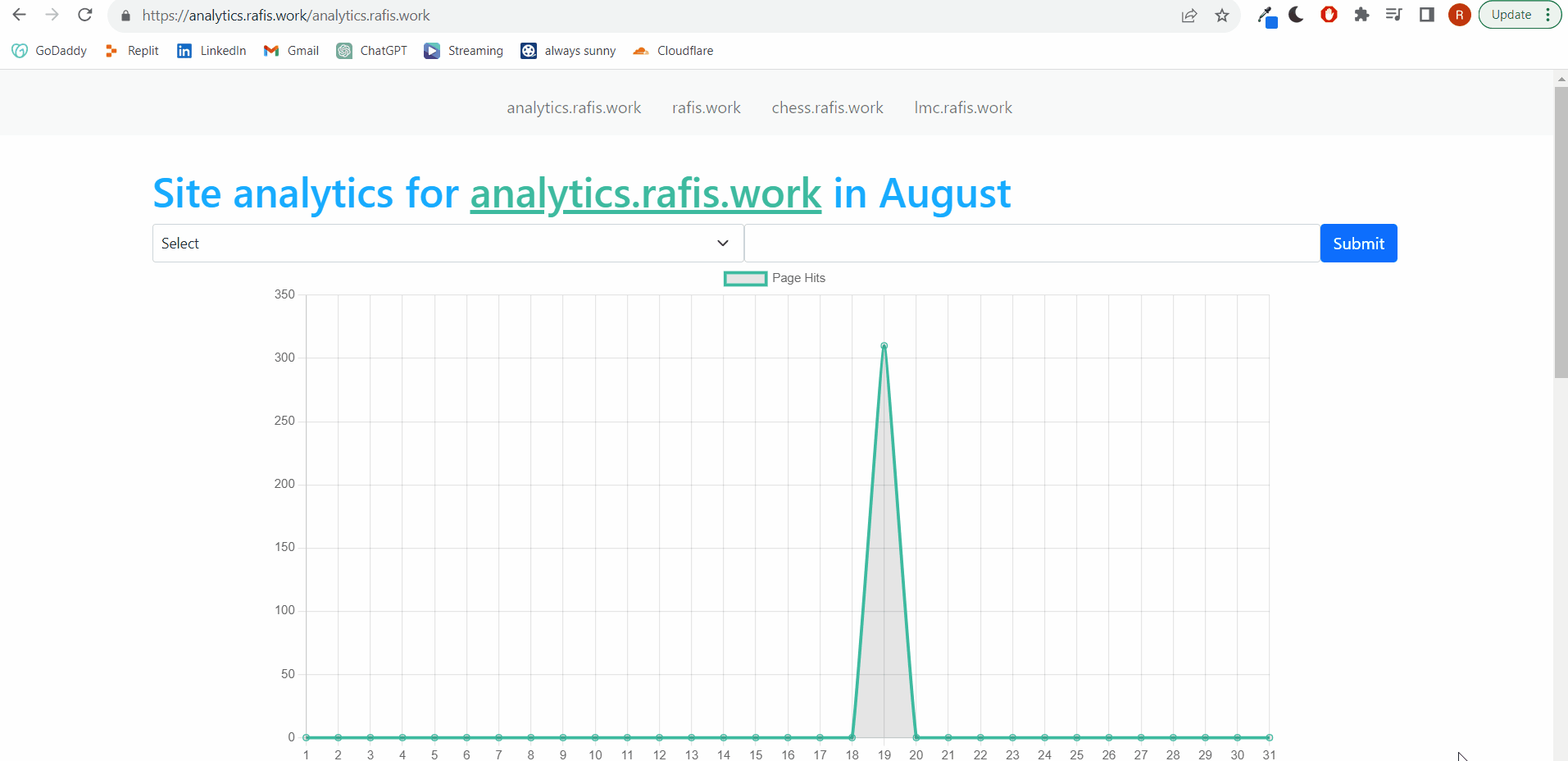Screen dimensions: 1568x761
Task: Click the browser reload page icon
Action: (x=85, y=15)
